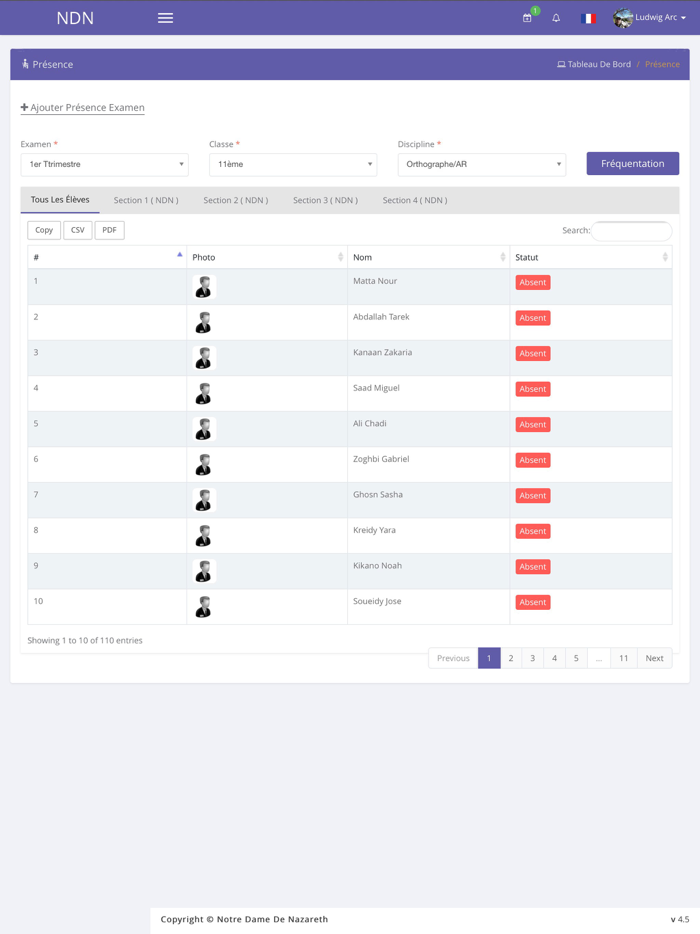This screenshot has width=700, height=934.
Task: Click the NDN logo
Action: tap(75, 18)
